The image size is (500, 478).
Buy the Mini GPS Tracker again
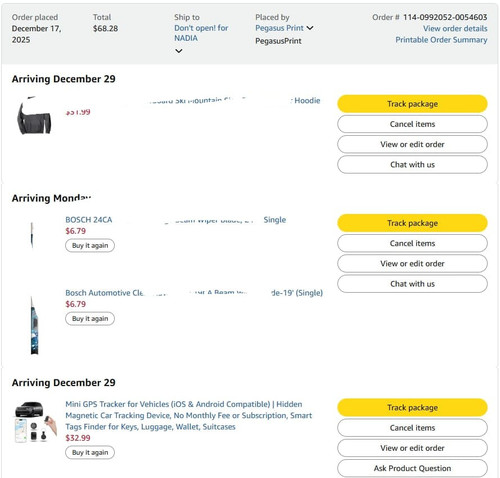click(90, 453)
